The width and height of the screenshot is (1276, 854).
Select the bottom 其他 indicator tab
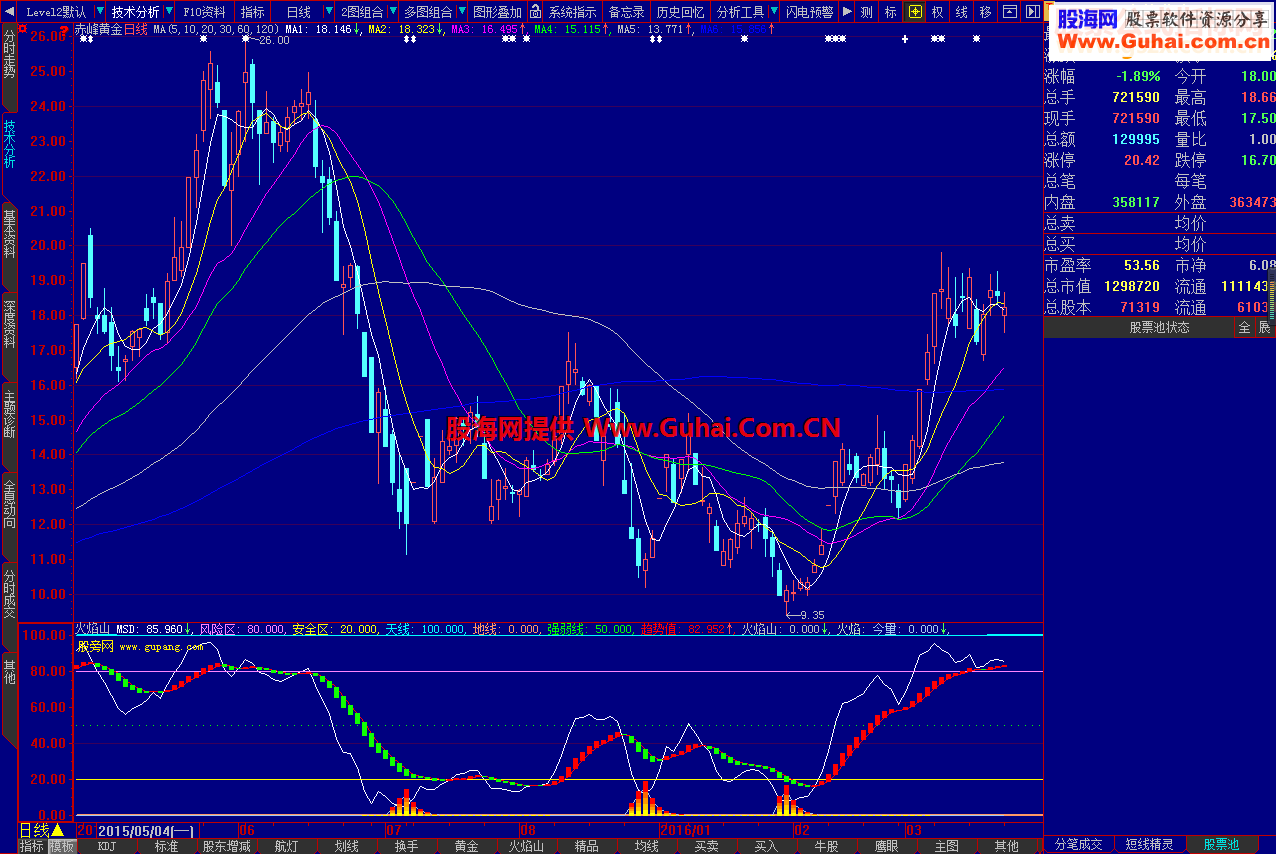(1006, 846)
